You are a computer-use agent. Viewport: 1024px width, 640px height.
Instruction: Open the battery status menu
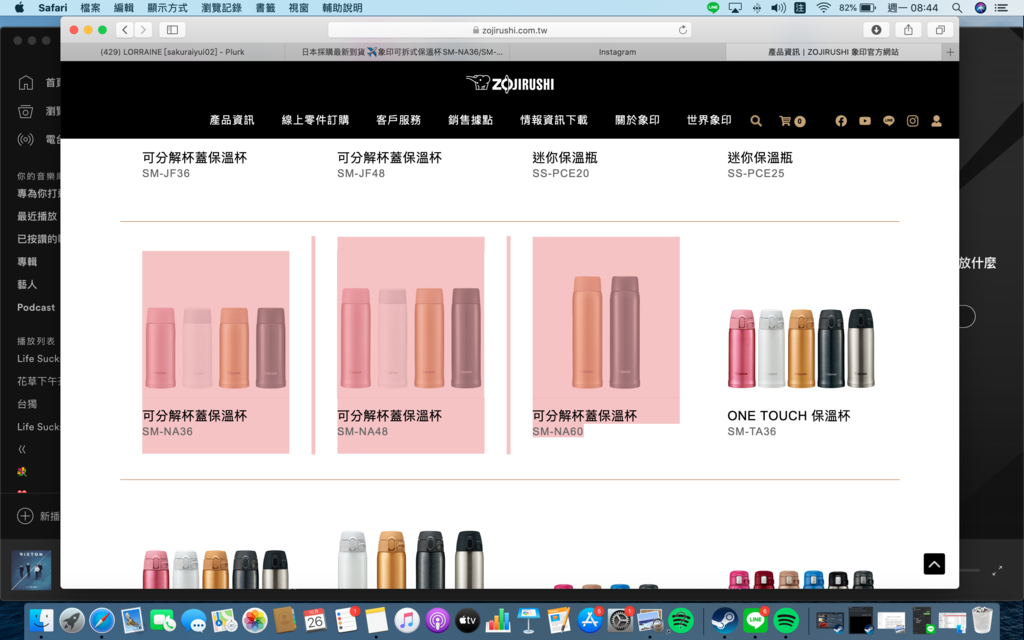pos(857,8)
